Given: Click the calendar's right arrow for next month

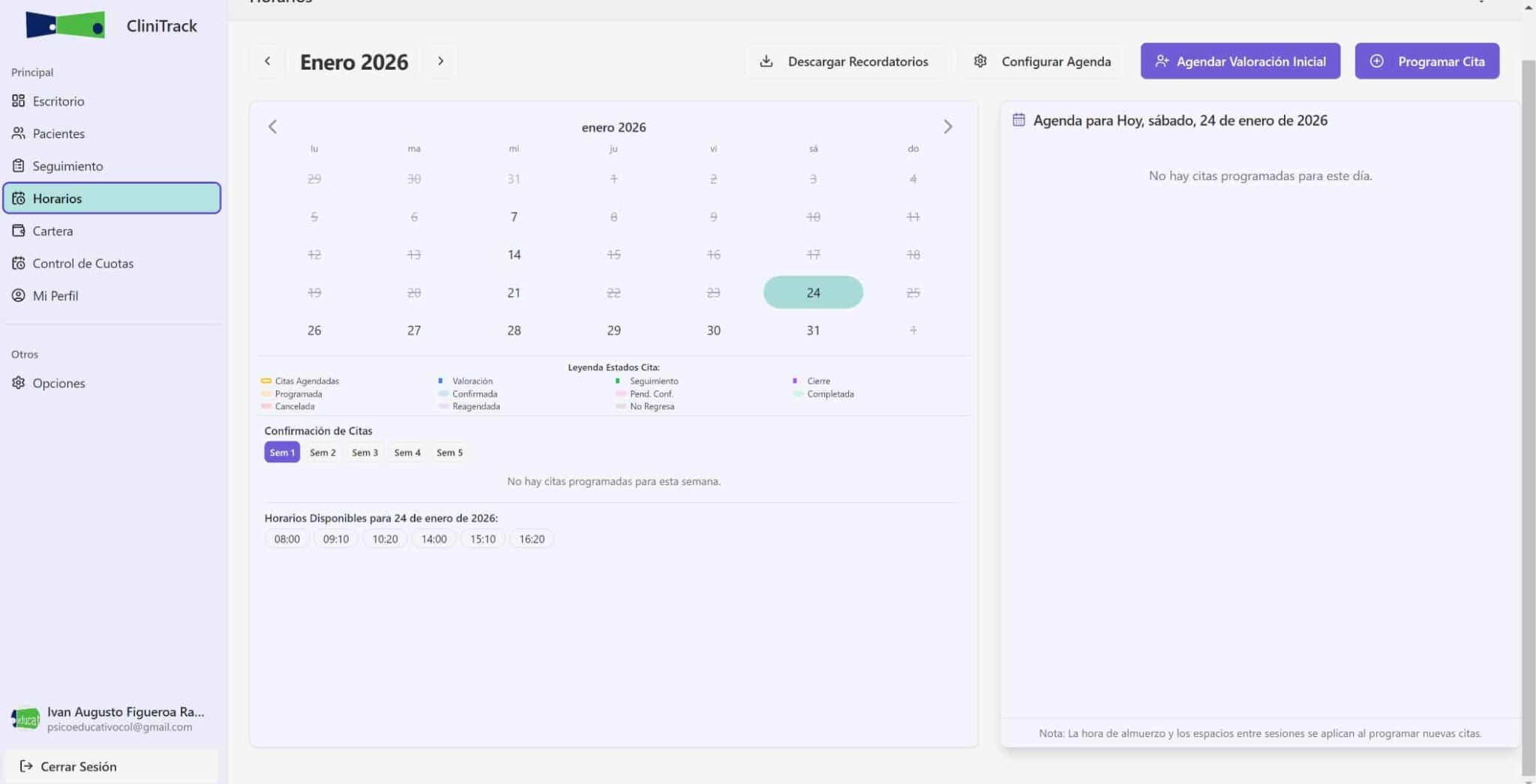Looking at the screenshot, I should 947,127.
